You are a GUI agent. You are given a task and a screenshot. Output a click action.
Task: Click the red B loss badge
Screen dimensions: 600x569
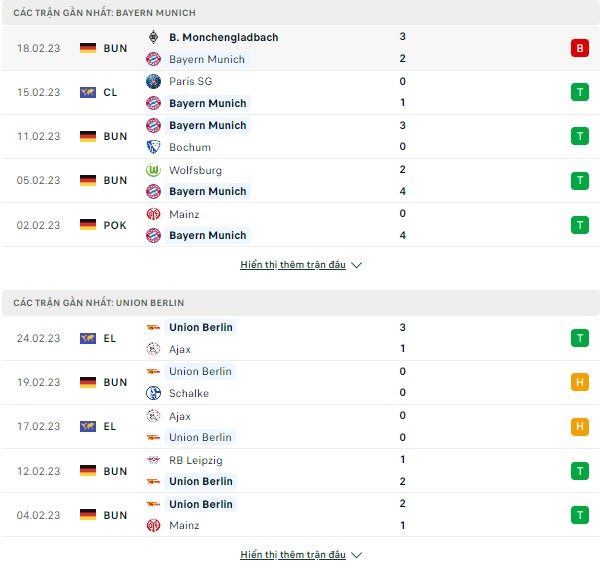pos(580,48)
